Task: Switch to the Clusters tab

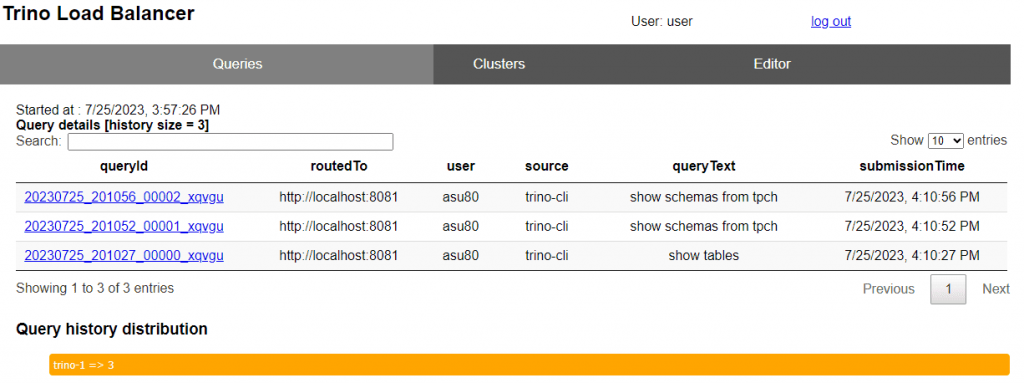Action: pyautogui.click(x=499, y=64)
